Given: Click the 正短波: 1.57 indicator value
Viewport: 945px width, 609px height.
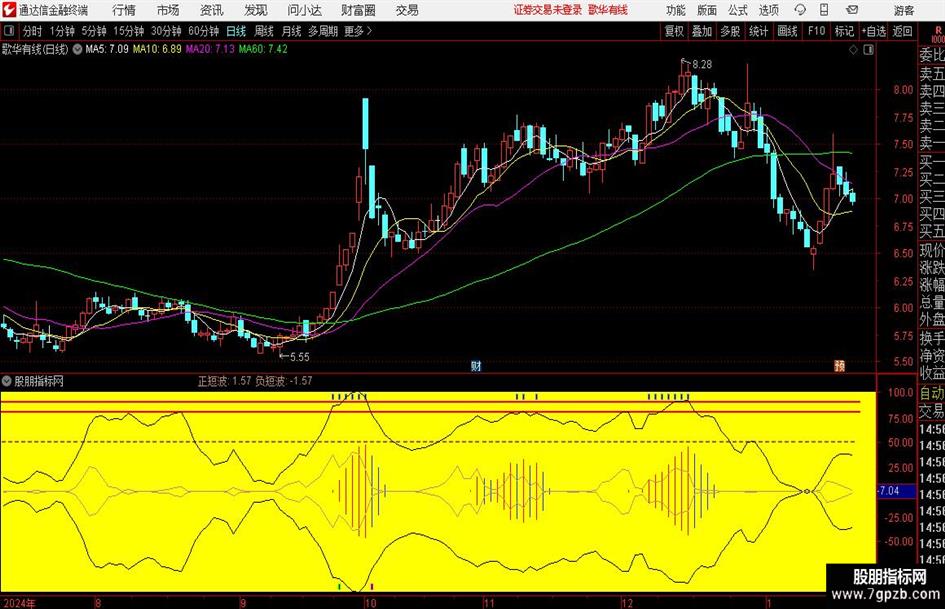Looking at the screenshot, I should coord(224,381).
